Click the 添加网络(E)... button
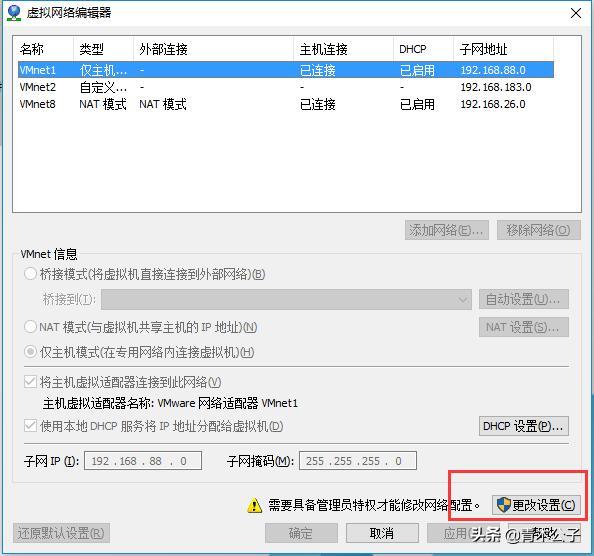The width and height of the screenshot is (594, 556). click(447, 230)
